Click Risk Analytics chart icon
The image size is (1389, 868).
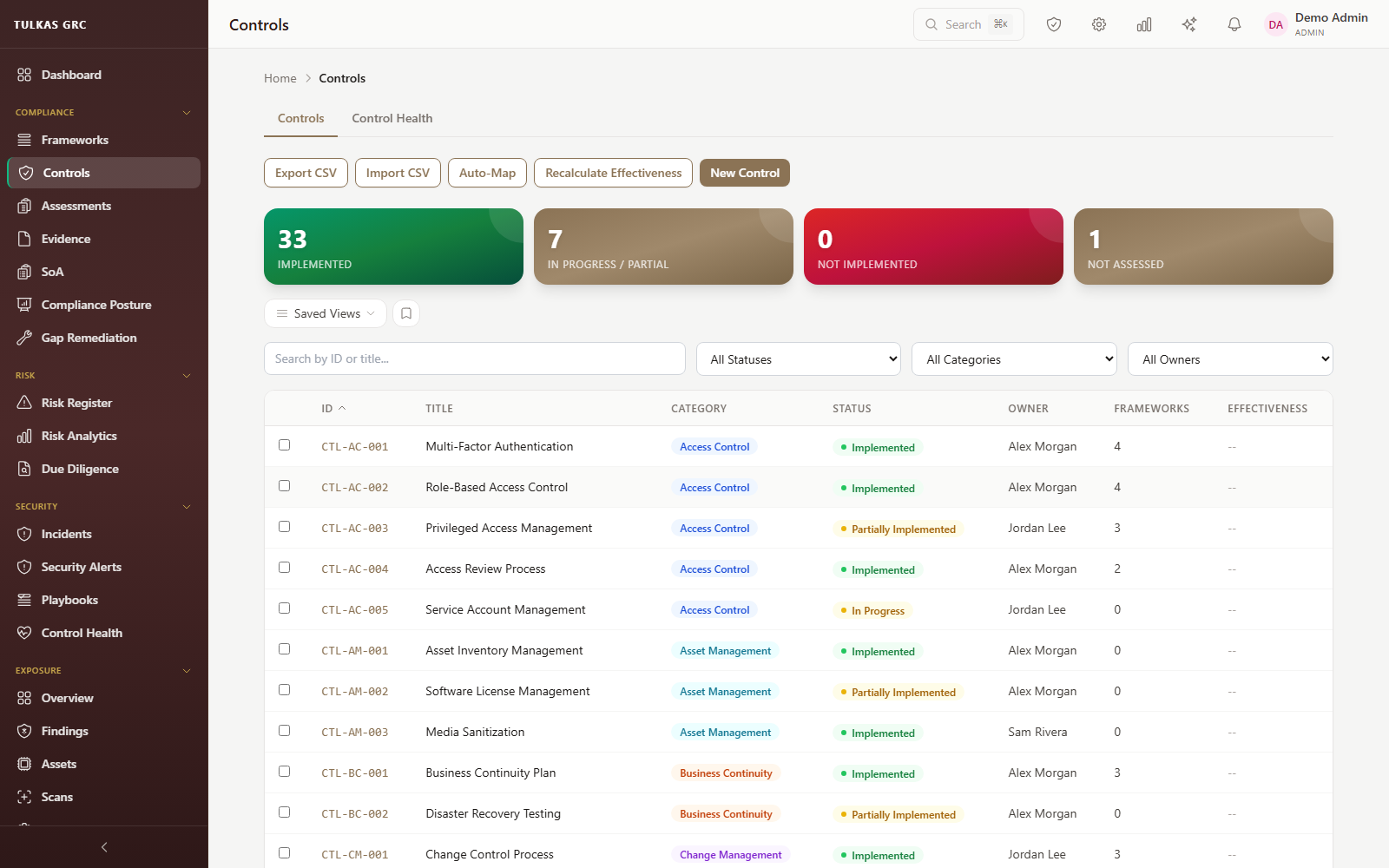24,436
